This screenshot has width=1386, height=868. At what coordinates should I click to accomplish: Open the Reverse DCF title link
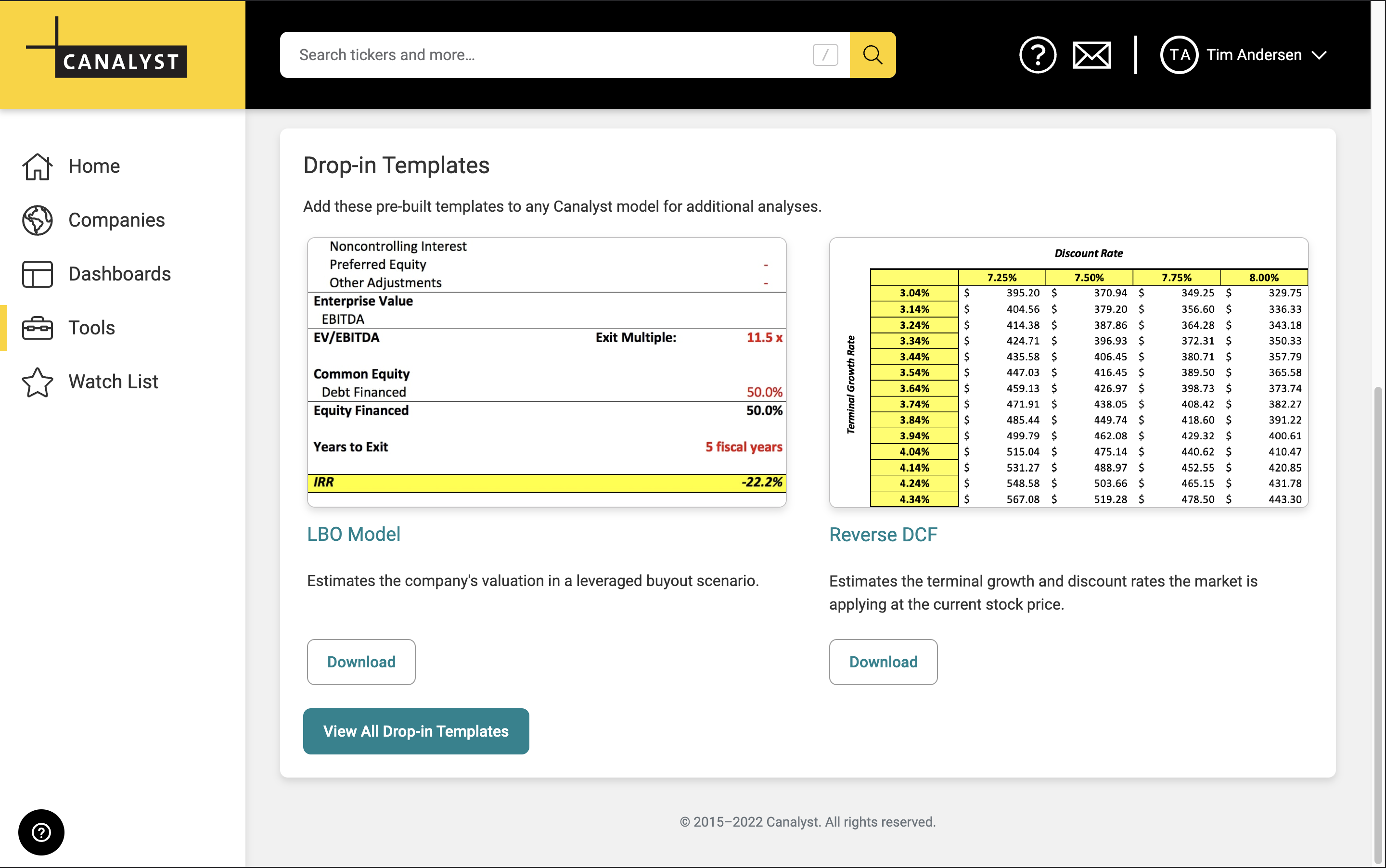tap(883, 535)
